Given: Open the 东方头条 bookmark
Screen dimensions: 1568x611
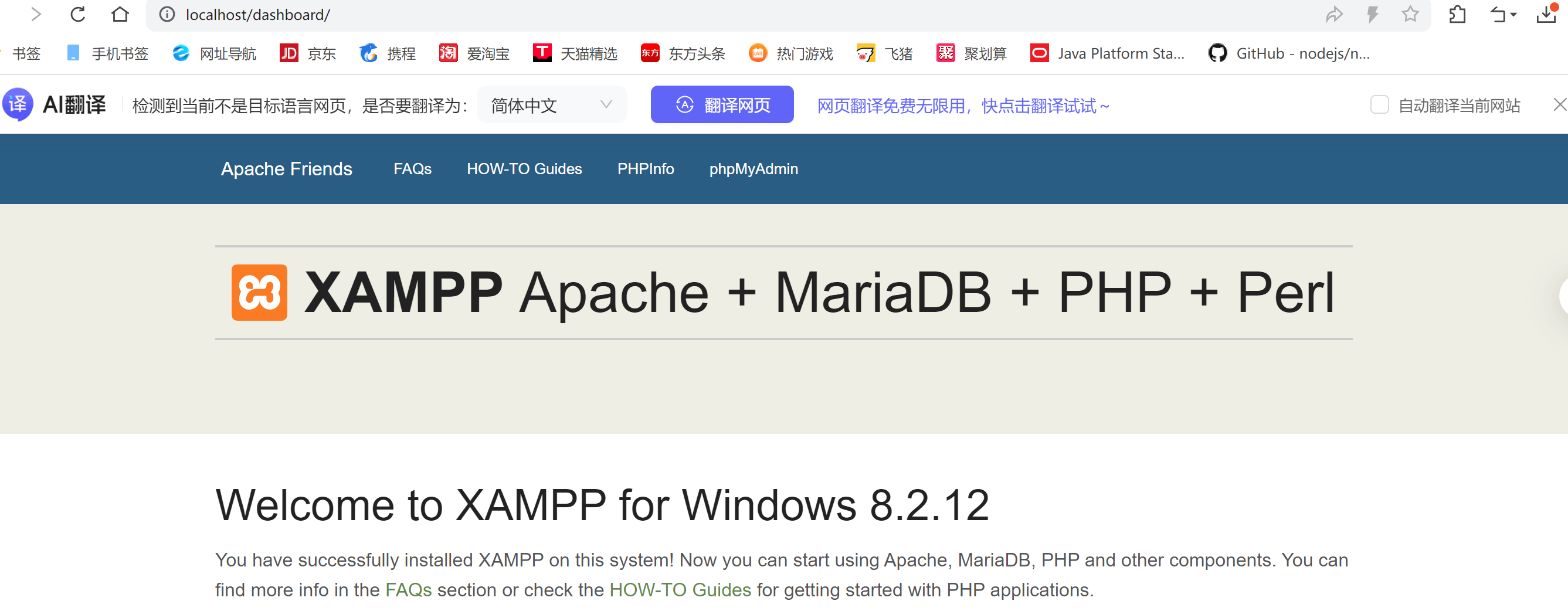Looking at the screenshot, I should coord(683,53).
